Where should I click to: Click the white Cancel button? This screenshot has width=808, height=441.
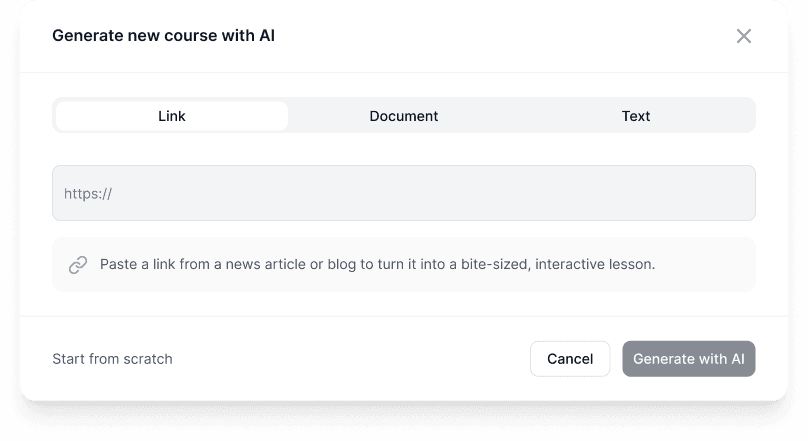(569, 359)
